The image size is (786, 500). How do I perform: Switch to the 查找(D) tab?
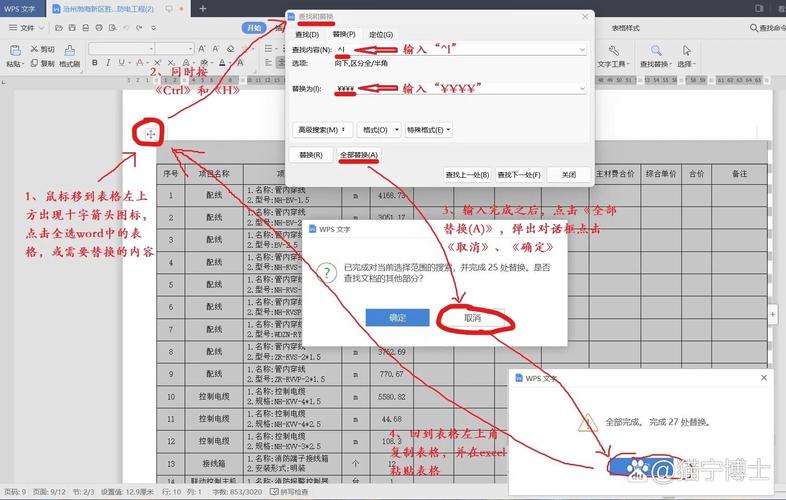pos(307,35)
